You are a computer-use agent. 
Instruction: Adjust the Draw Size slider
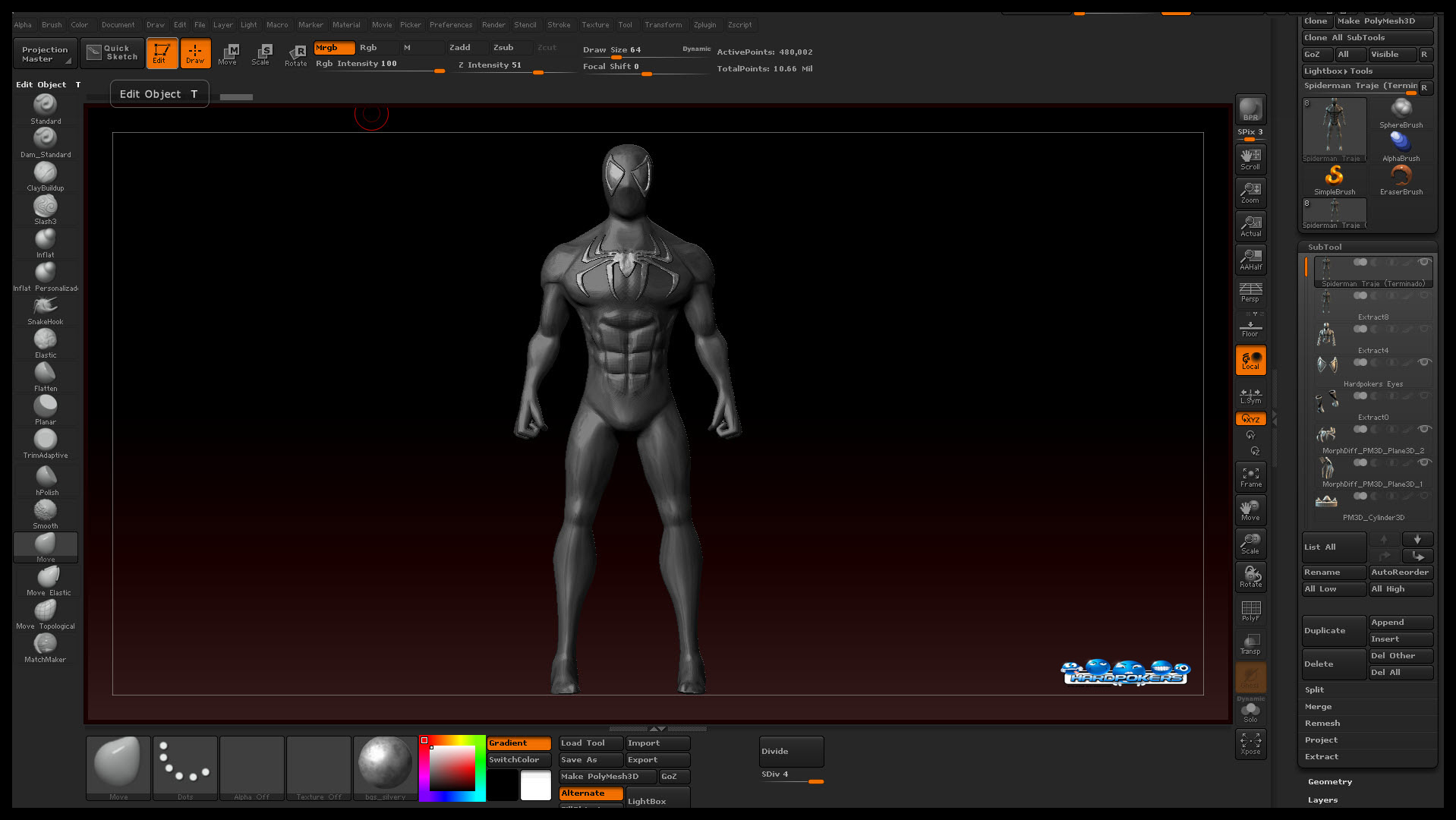[645, 52]
